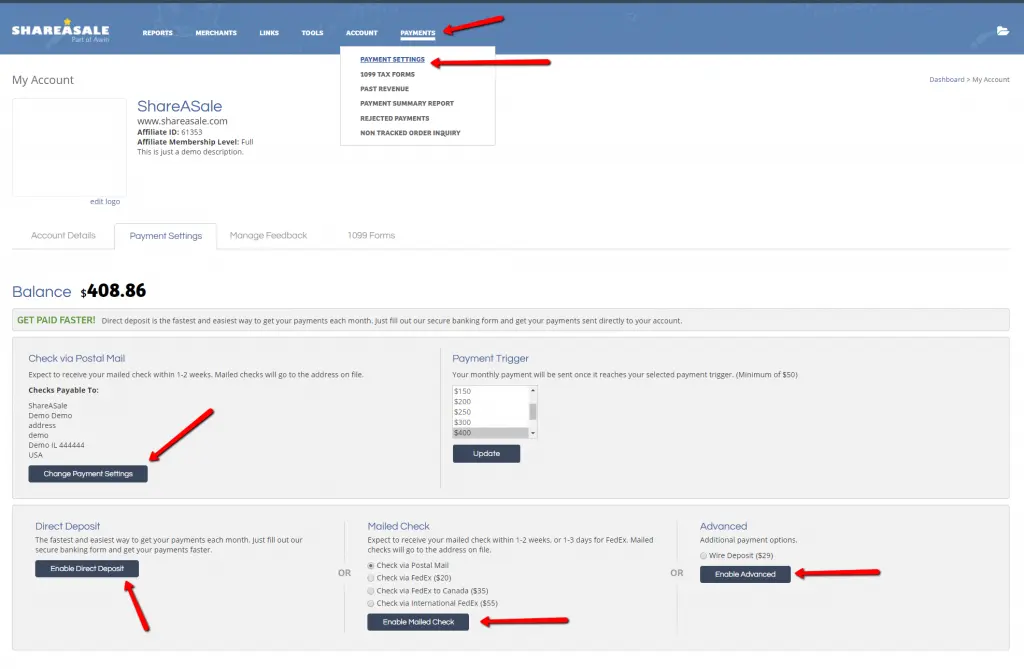Open the Reports menu
Viewport: 1024px width, 669px height.
tap(157, 33)
